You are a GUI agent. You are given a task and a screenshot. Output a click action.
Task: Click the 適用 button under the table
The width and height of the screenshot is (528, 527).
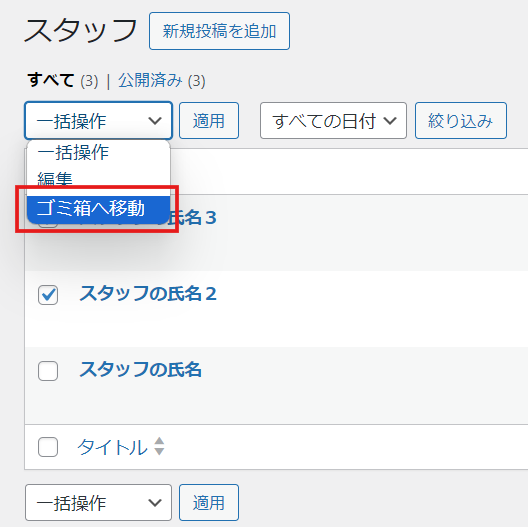pos(209,502)
